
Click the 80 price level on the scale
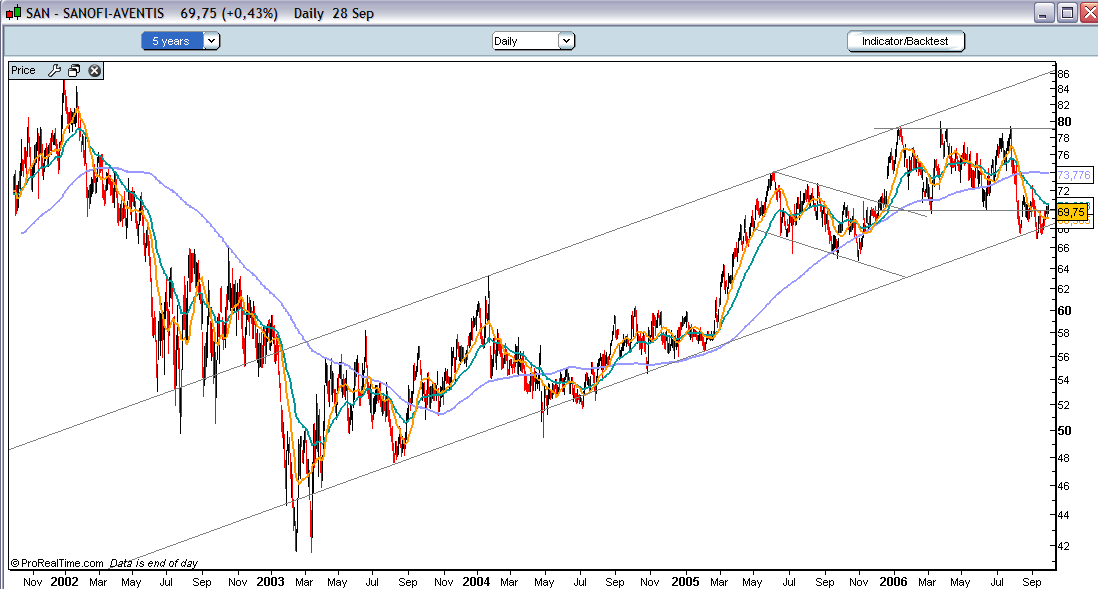tap(1064, 121)
